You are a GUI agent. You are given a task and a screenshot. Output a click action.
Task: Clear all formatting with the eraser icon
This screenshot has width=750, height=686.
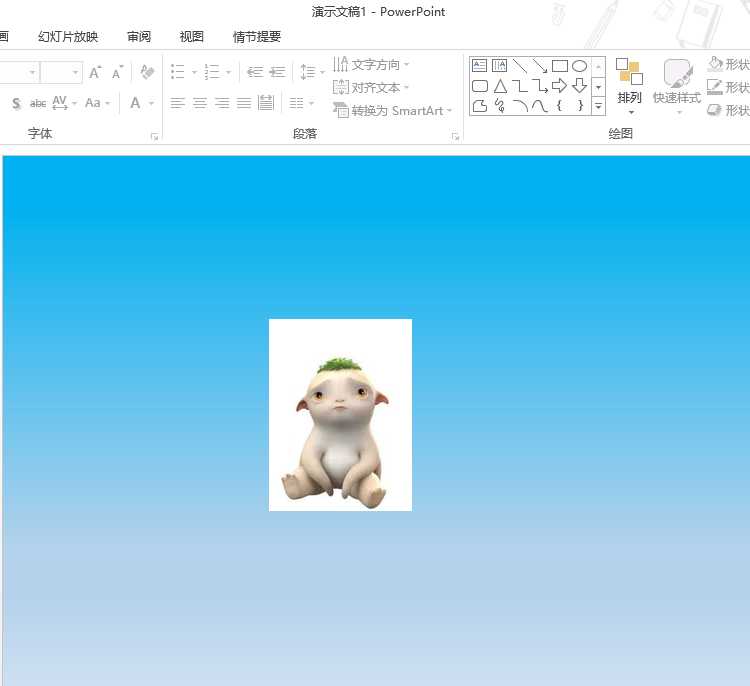pyautogui.click(x=147, y=72)
